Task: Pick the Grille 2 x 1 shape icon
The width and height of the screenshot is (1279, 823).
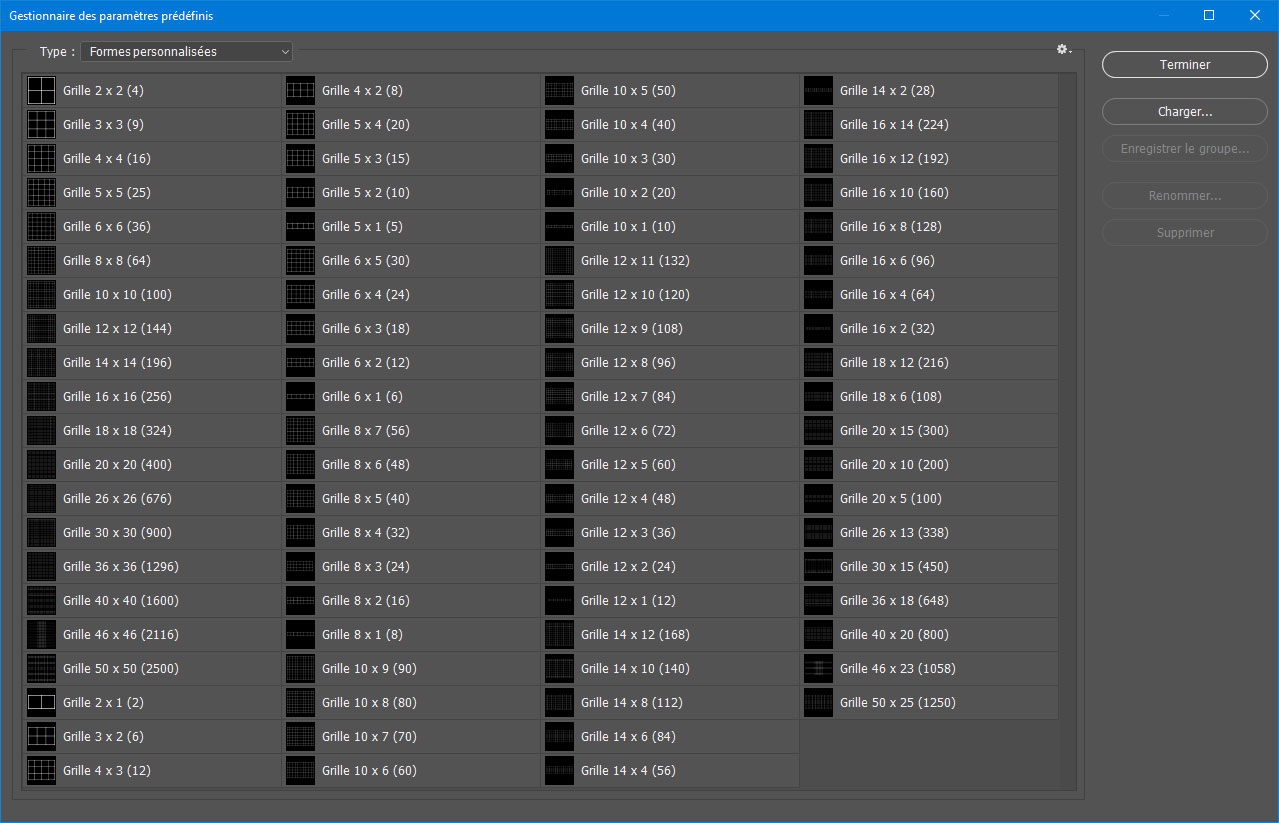Action: click(41, 703)
